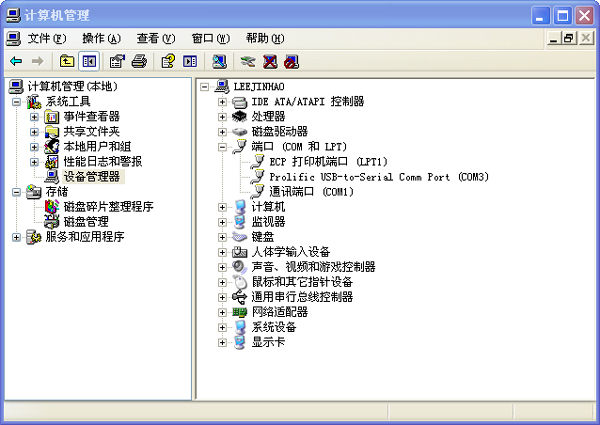The height and width of the screenshot is (425, 600).
Task: Open the 帮助(H) menu
Action: [264, 38]
